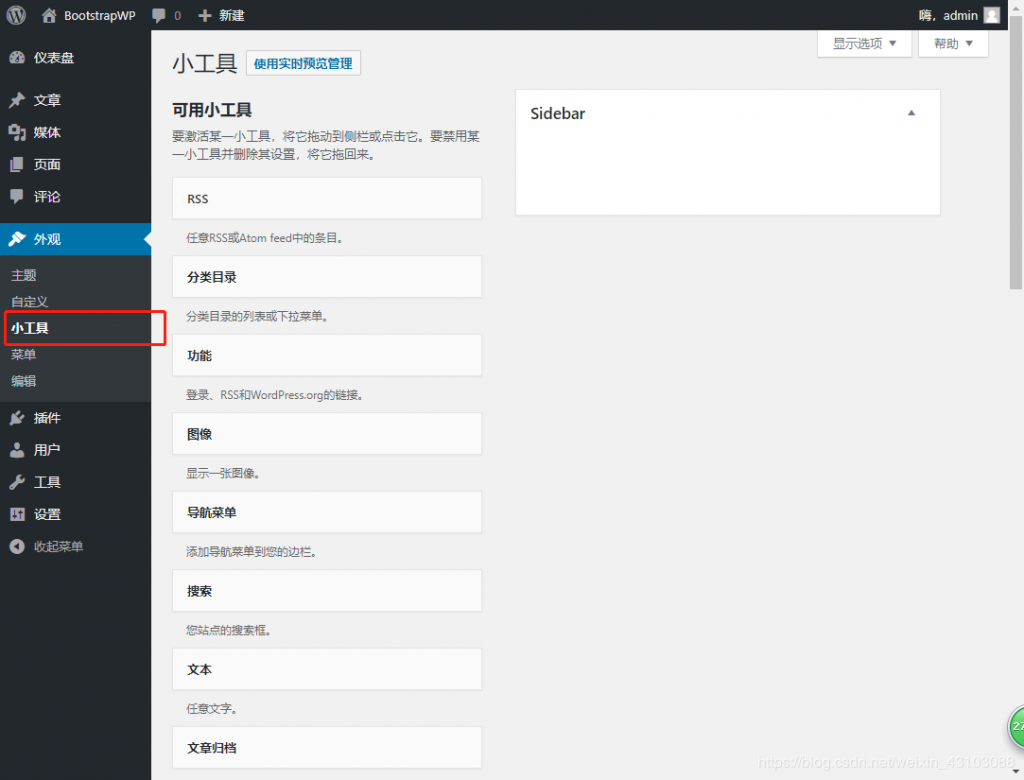Collapse the Sidebar widget area arrow
The image size is (1024, 780).
[x=911, y=113]
